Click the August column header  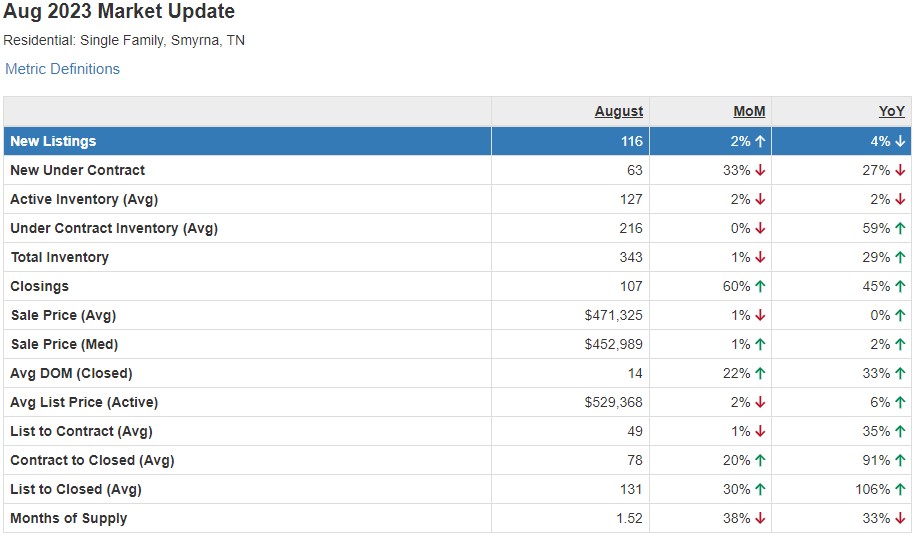[619, 111]
